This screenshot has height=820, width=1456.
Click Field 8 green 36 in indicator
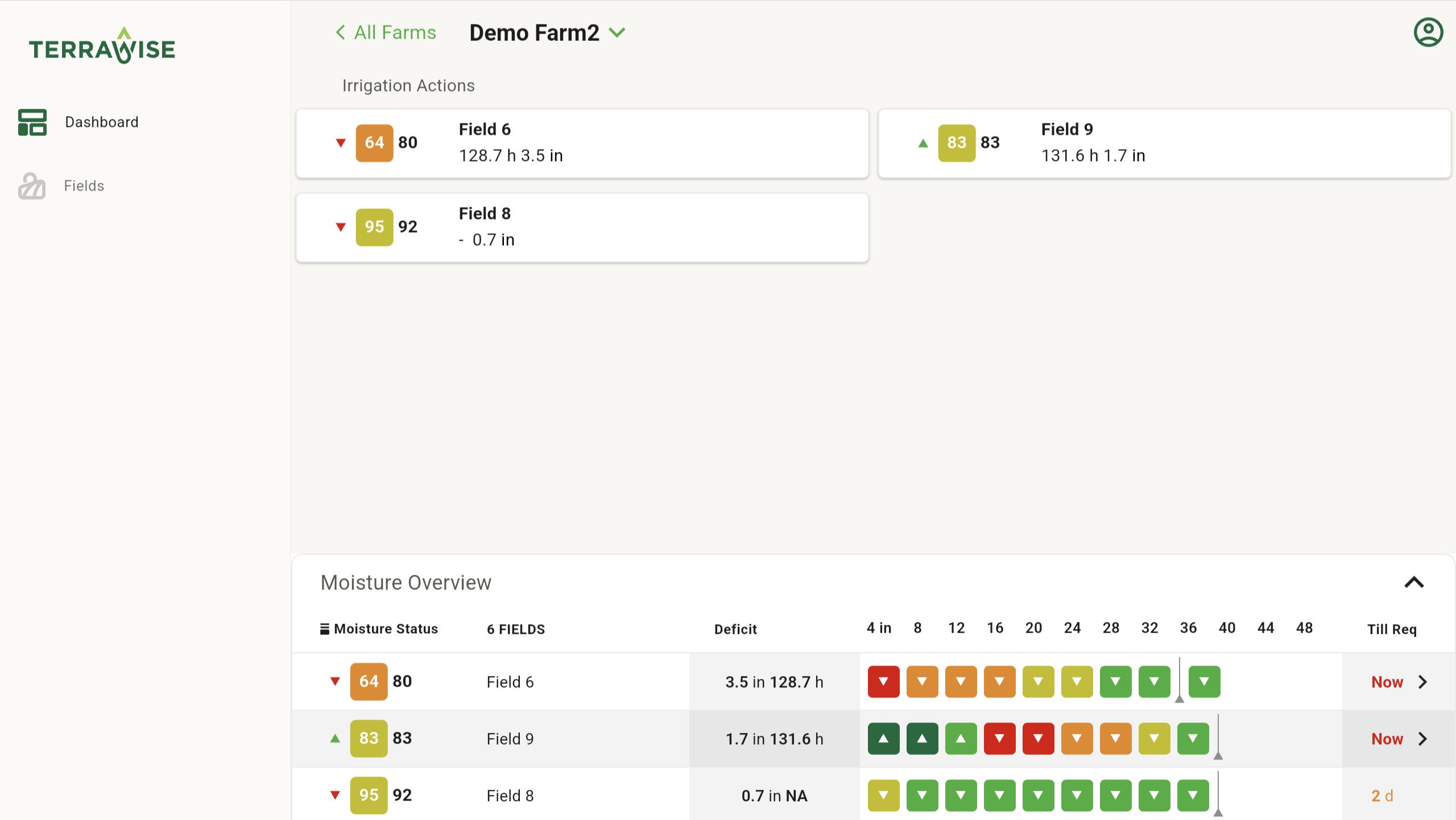point(1193,796)
